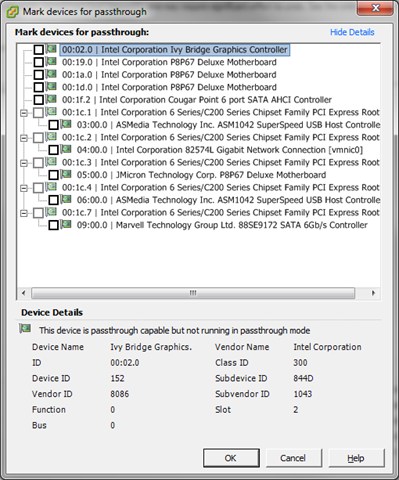
Task: Select the 00:02.0 Ivy Bridge Graphics Controller row
Action: 175,50
